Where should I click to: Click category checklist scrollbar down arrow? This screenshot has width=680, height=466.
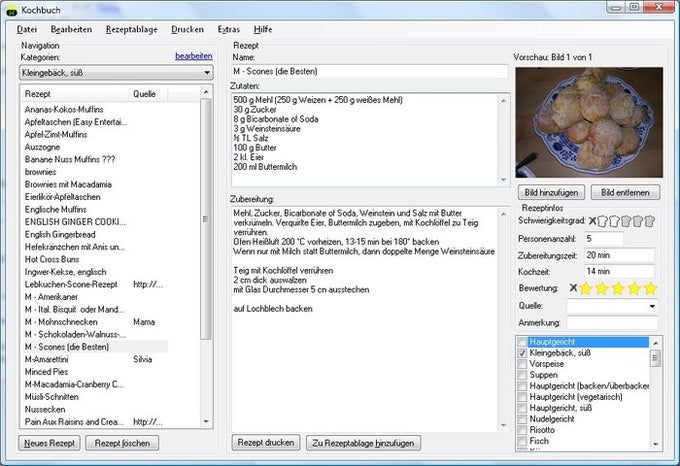(x=655, y=444)
